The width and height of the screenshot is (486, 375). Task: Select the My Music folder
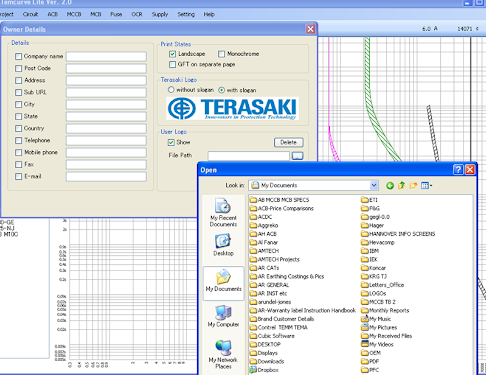click(376, 319)
